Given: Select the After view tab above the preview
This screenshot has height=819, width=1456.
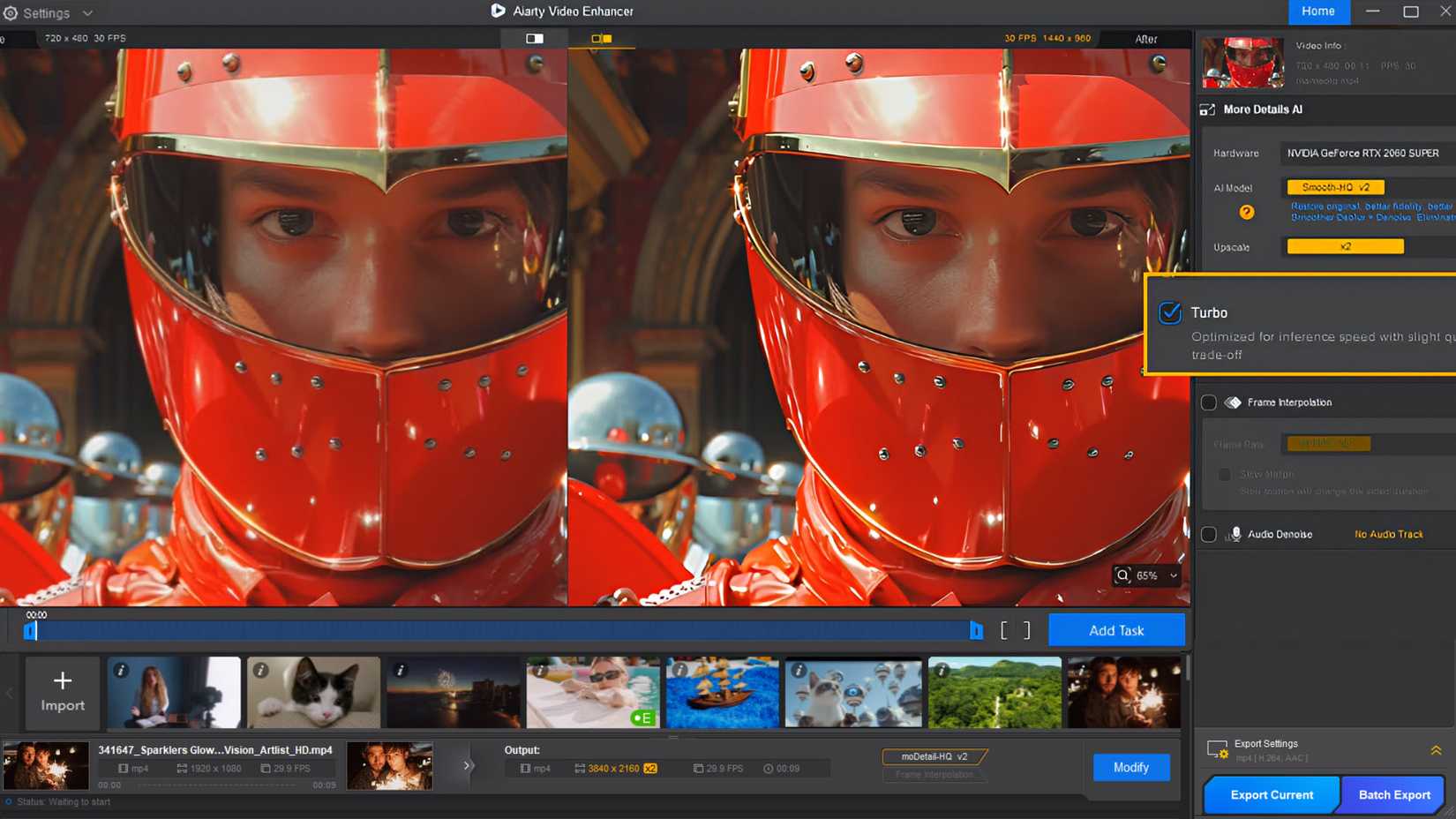Looking at the screenshot, I should [1146, 38].
